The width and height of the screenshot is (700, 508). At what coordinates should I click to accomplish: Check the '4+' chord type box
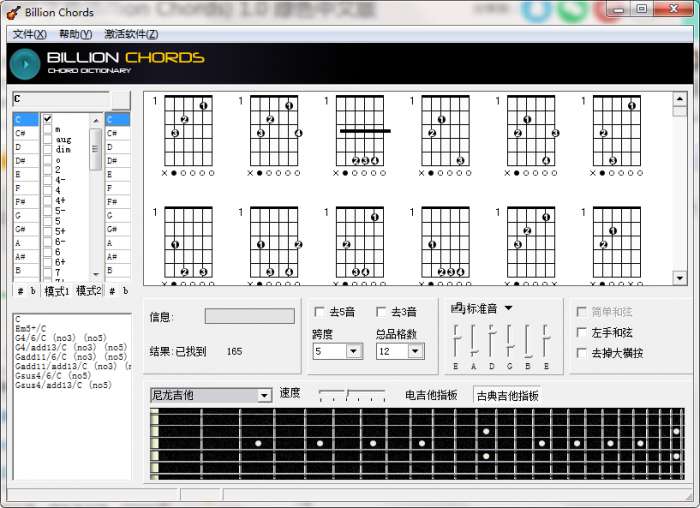point(48,200)
